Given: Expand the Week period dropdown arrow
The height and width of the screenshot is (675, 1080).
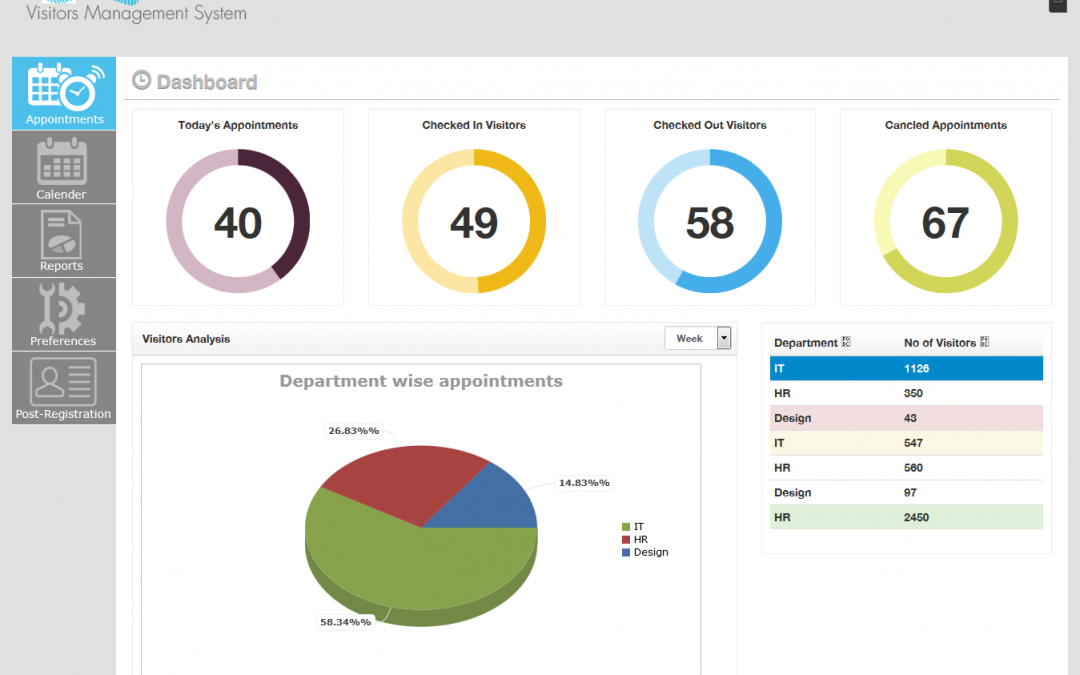Looking at the screenshot, I should 723,338.
